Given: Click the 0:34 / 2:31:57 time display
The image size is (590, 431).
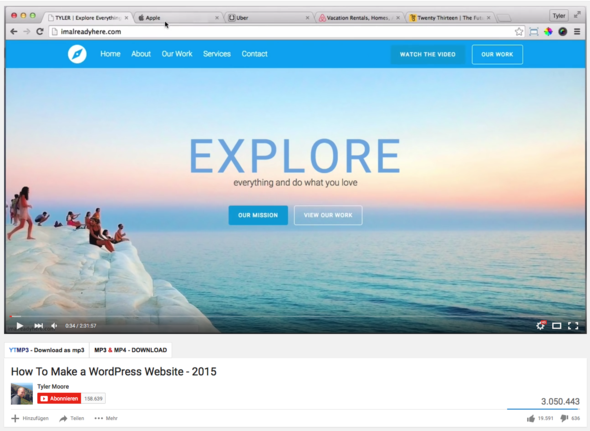Looking at the screenshot, I should point(81,326).
